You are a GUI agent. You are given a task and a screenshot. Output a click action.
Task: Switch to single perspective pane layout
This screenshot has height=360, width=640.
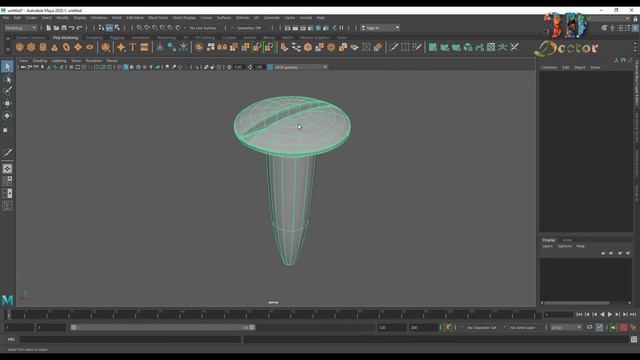[7, 169]
